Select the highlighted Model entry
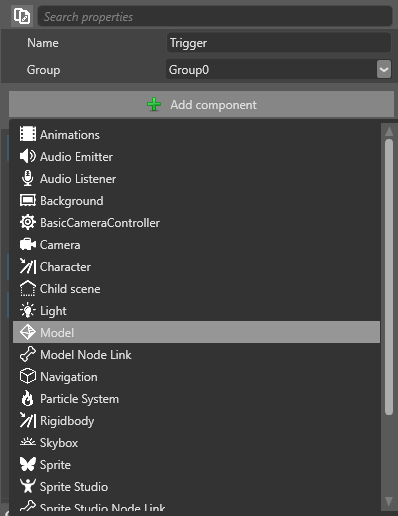The image size is (398, 516). tap(196, 332)
